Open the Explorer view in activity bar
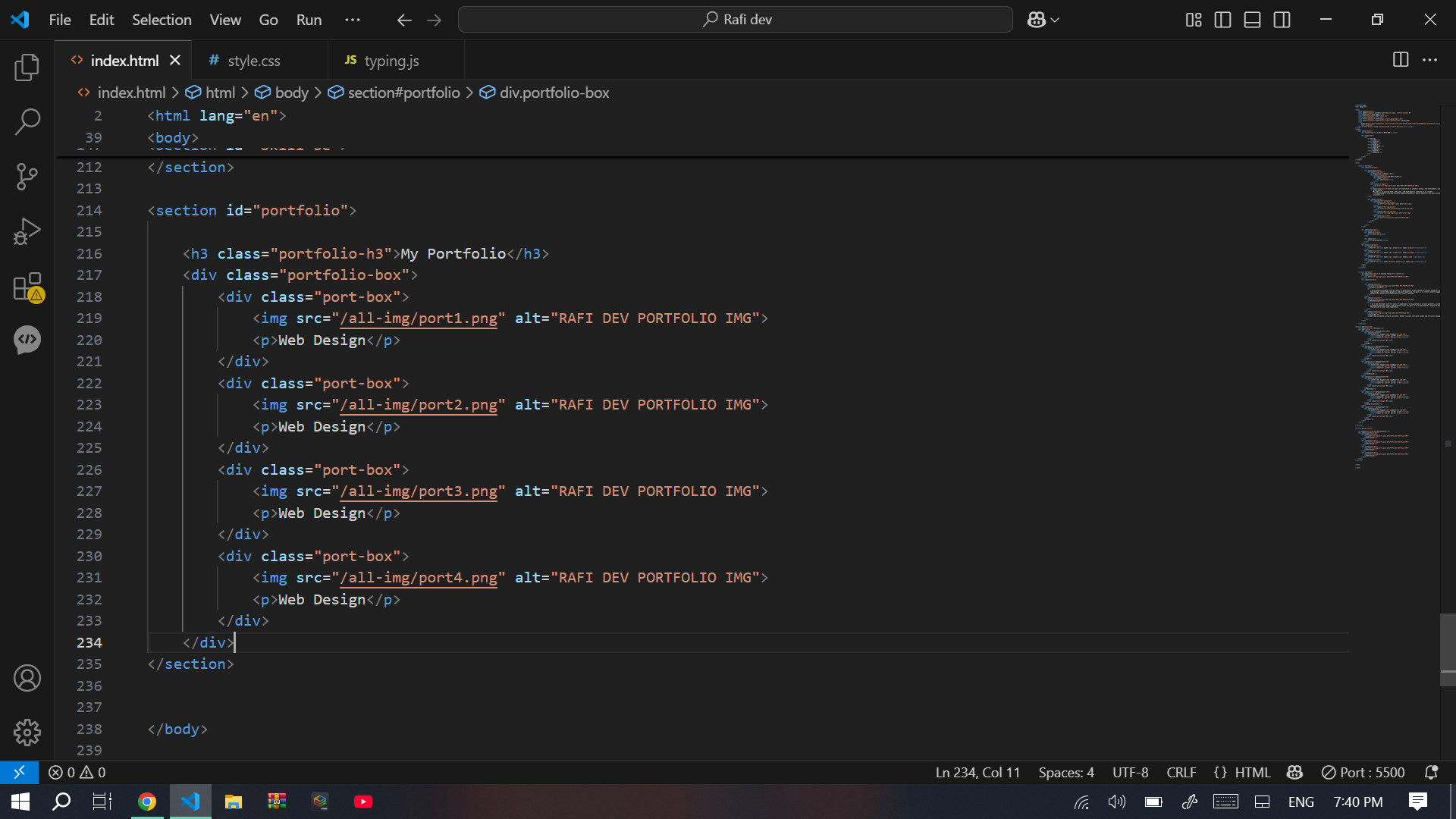Image resolution: width=1456 pixels, height=819 pixels. click(x=27, y=67)
